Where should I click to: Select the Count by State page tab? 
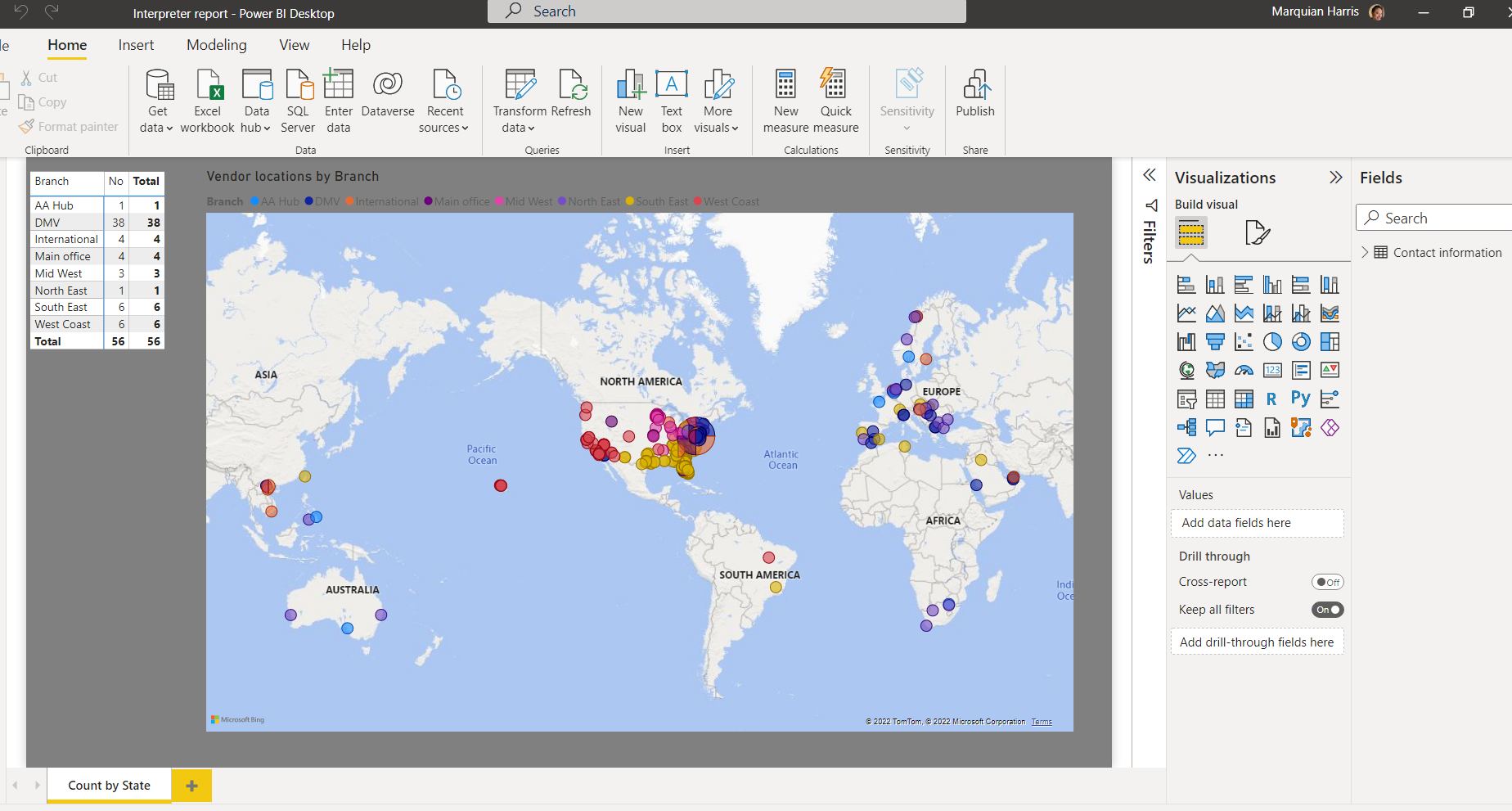[x=109, y=786]
